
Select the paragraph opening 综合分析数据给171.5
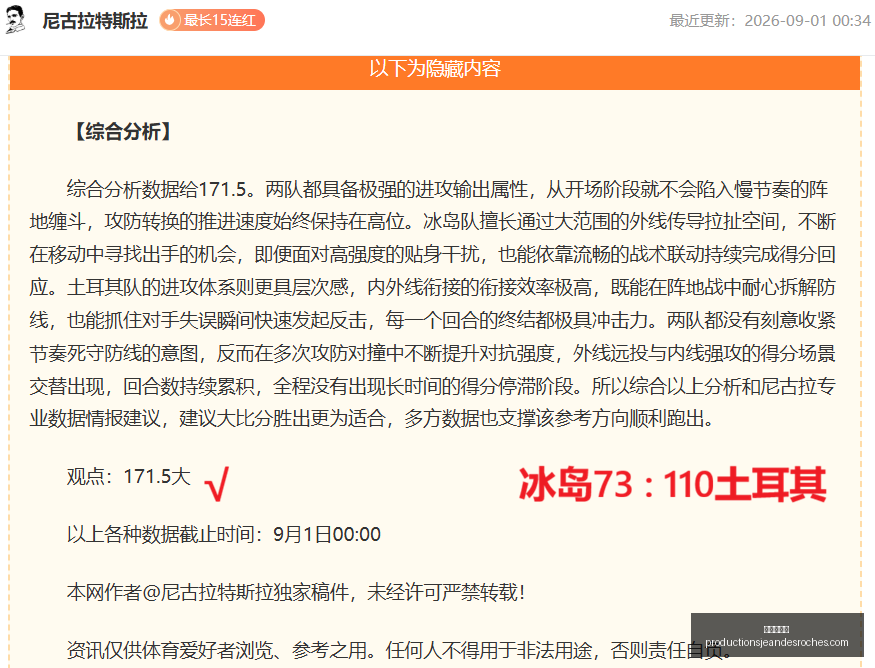pyautogui.click(x=432, y=304)
